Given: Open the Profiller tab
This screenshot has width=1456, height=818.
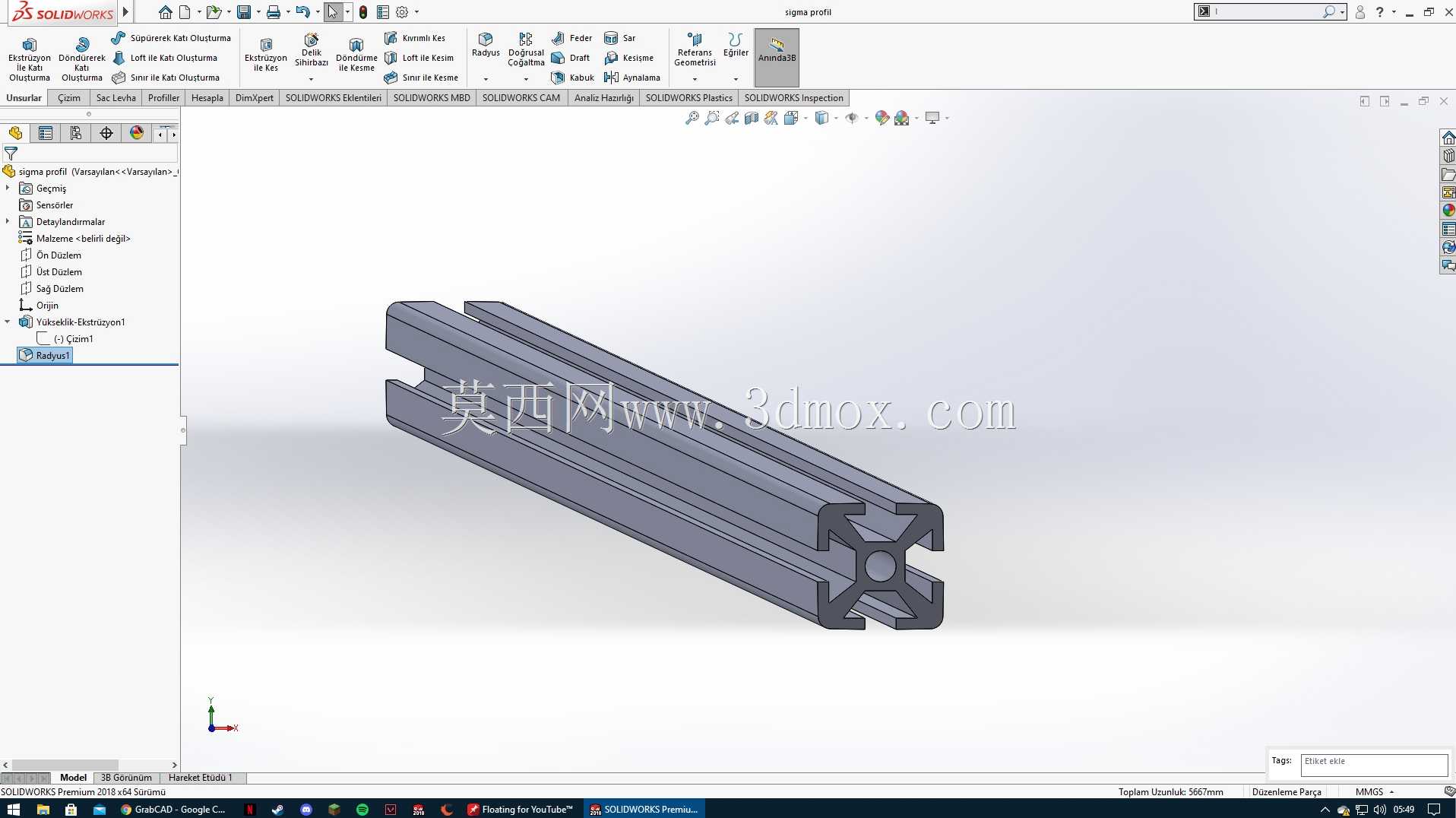Looking at the screenshot, I should click(163, 98).
